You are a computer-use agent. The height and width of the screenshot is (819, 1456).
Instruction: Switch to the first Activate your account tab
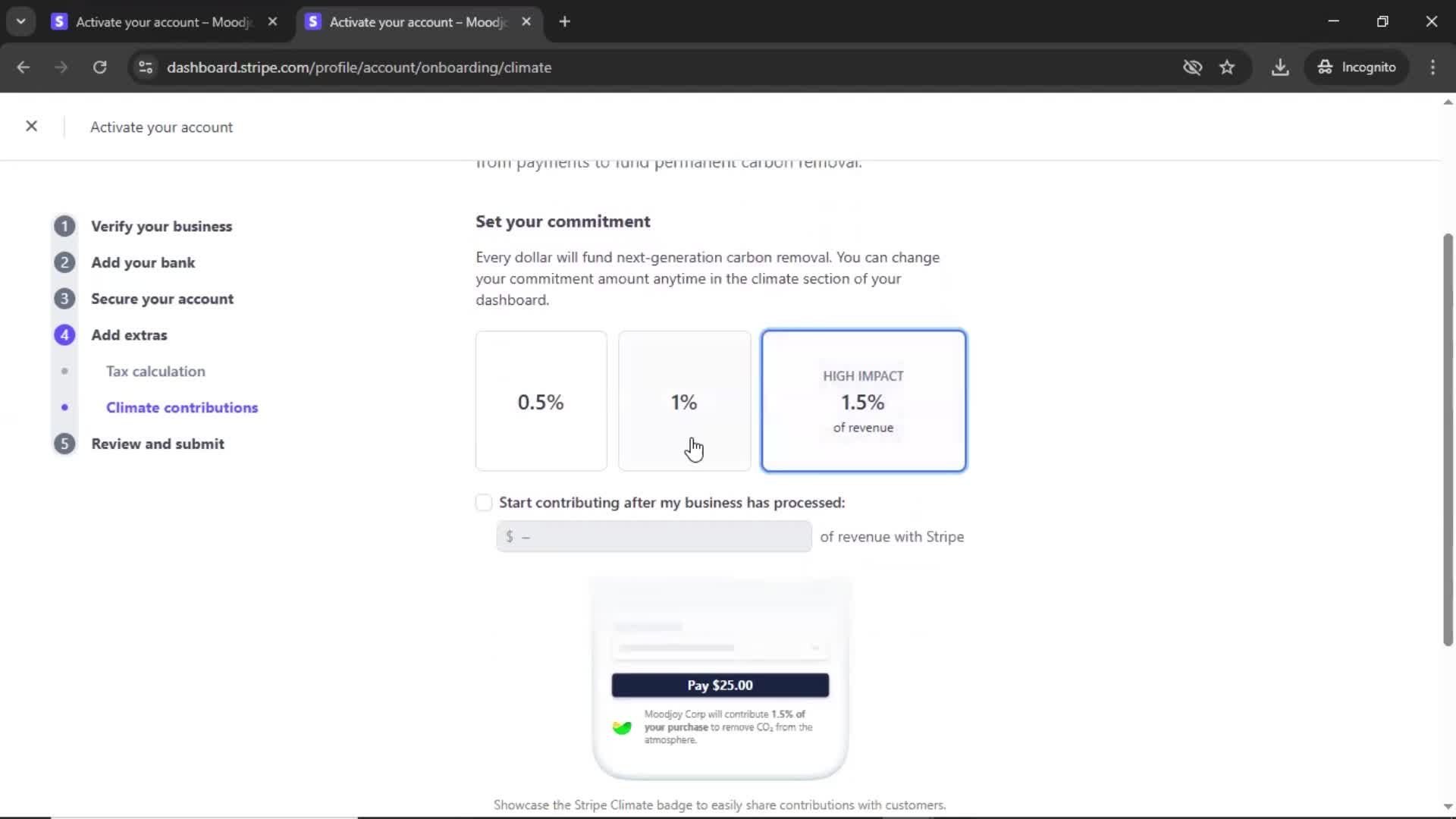pos(163,22)
